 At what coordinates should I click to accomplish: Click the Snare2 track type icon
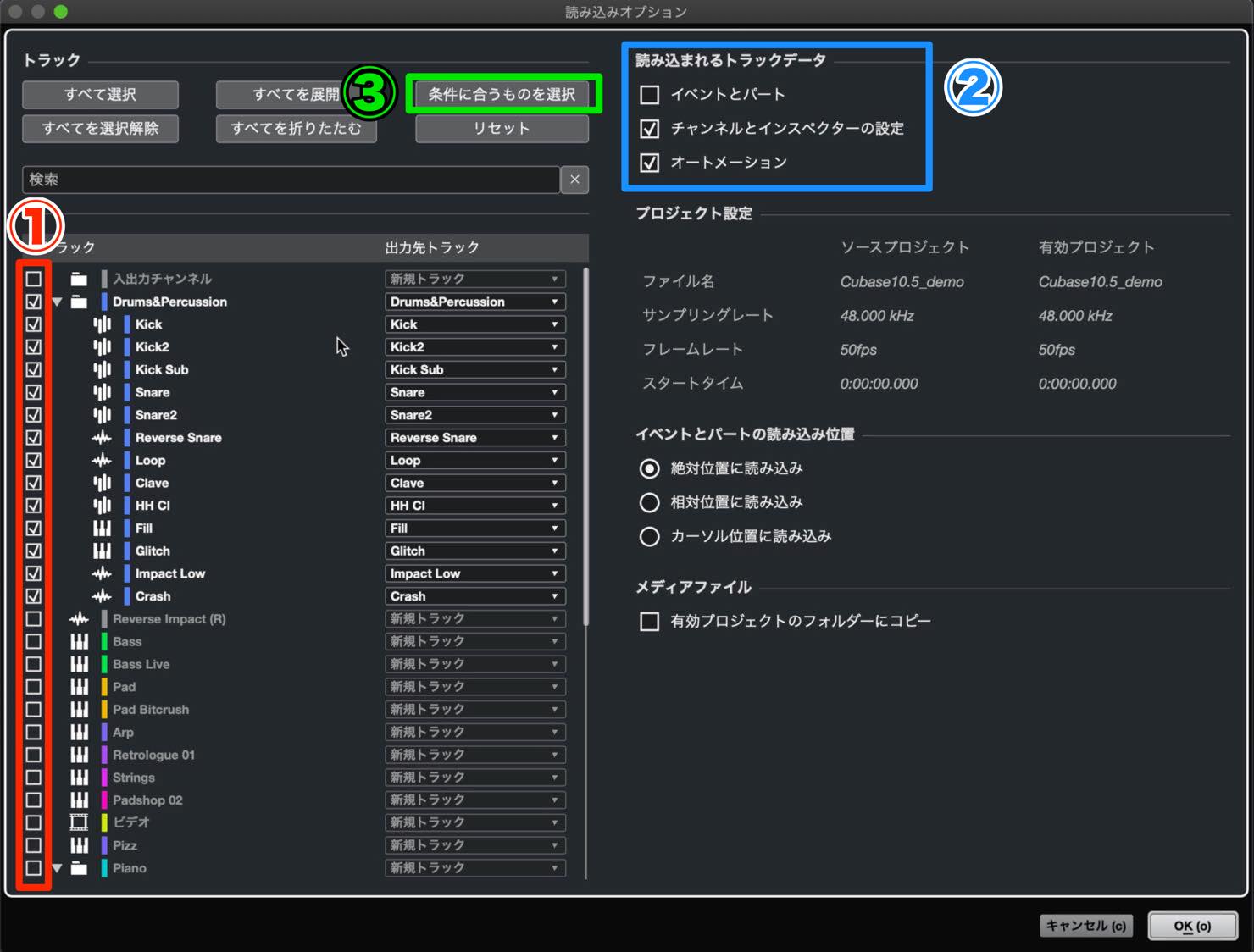[x=102, y=415]
